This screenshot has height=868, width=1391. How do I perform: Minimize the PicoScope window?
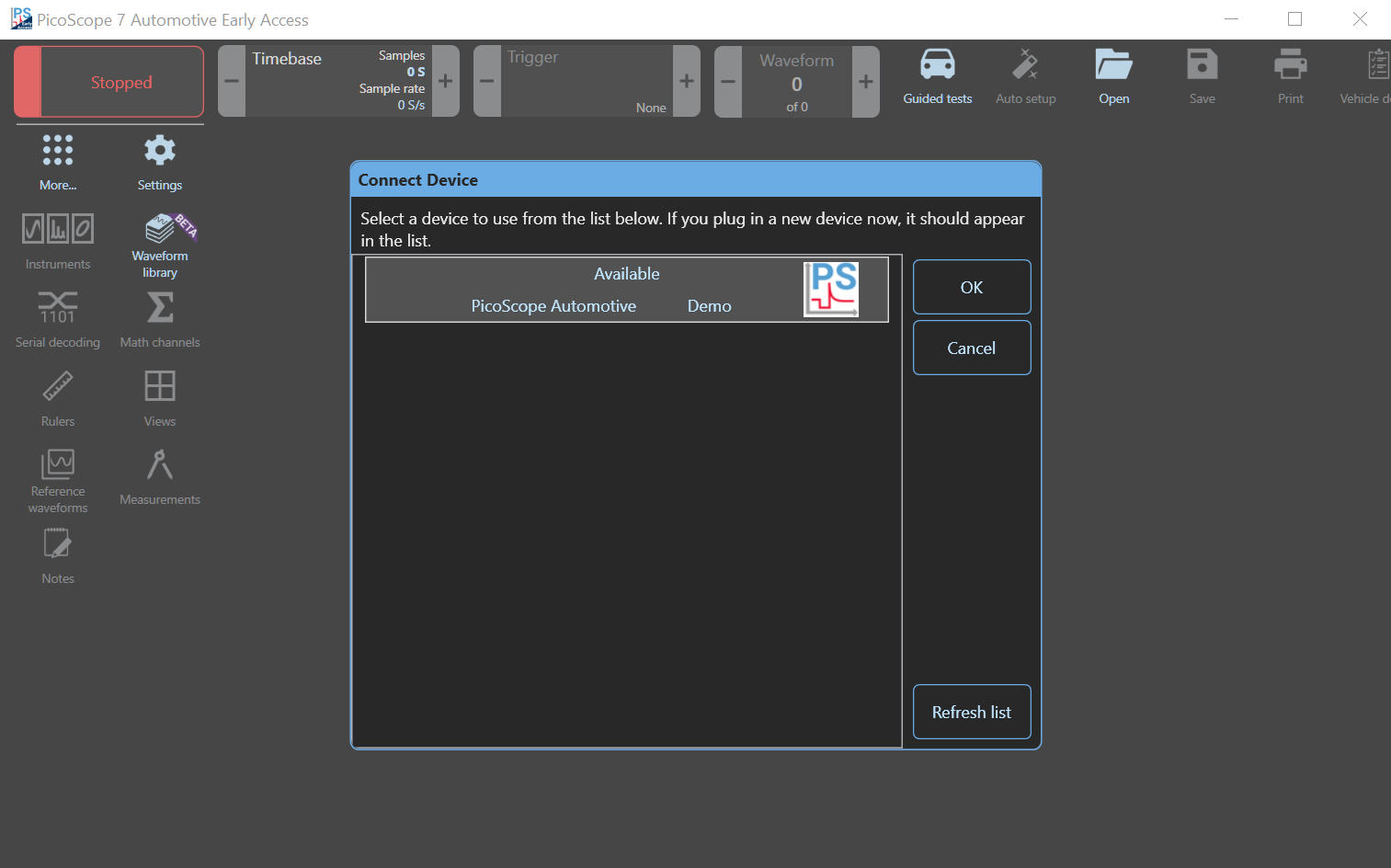click(x=1232, y=18)
